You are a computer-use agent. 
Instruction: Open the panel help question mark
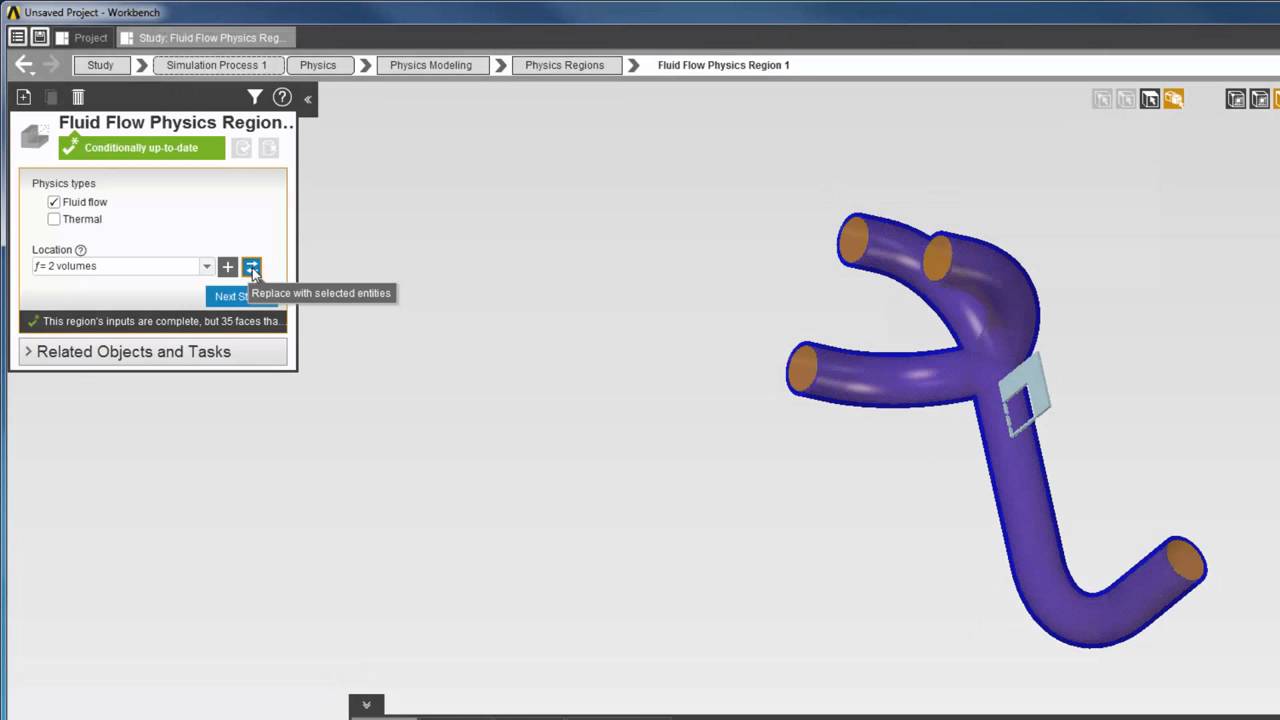[x=282, y=97]
